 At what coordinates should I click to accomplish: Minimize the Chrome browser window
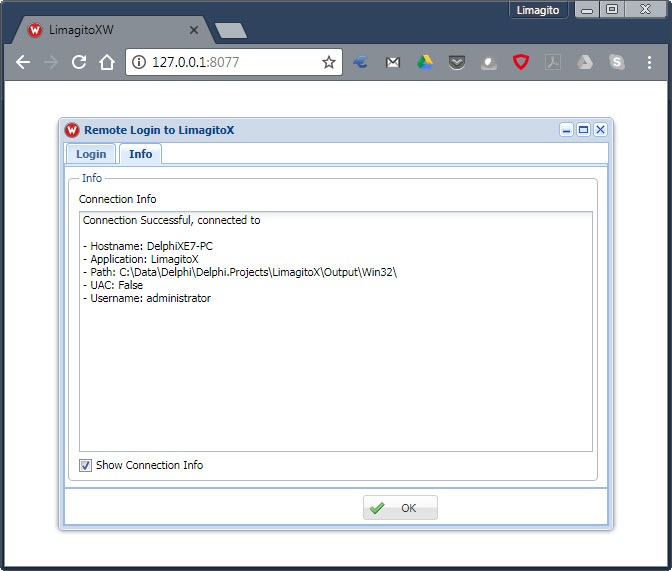587,9
